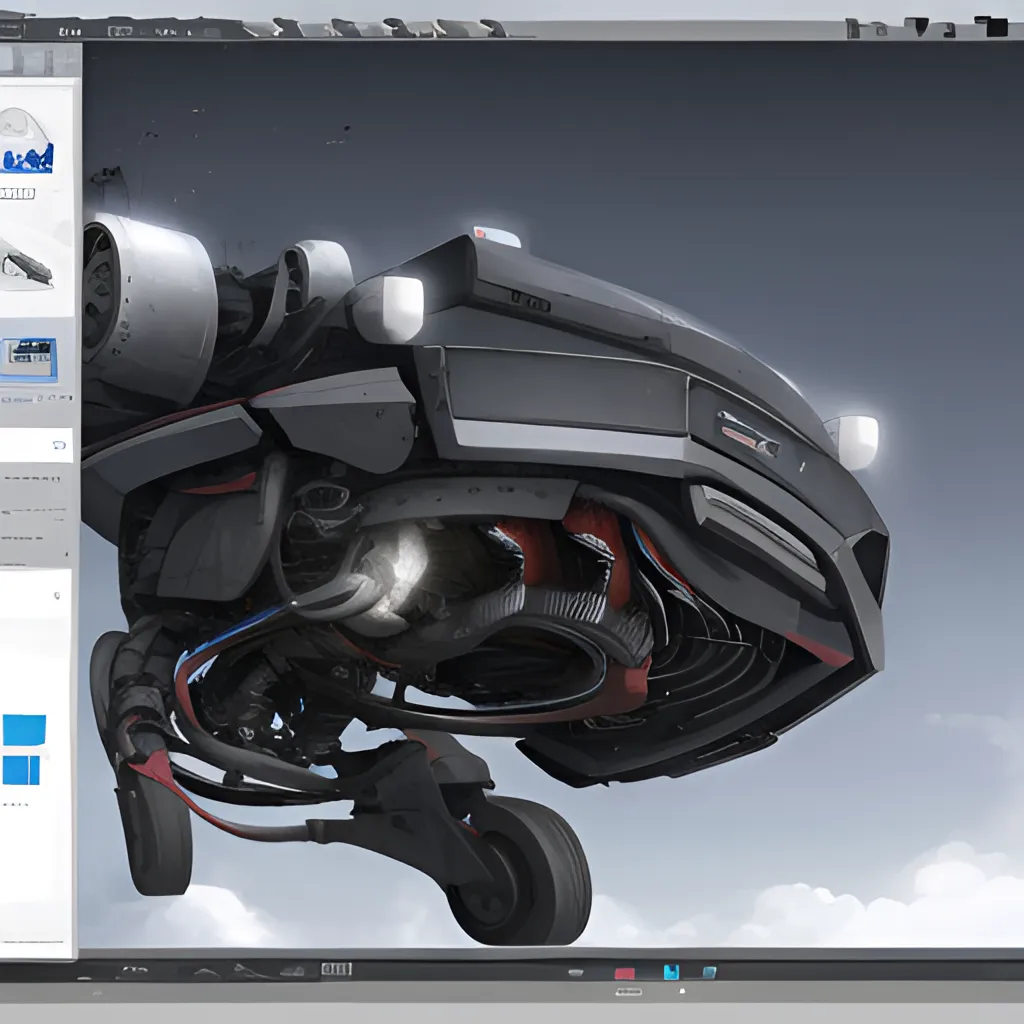Click the small icon in white sidebar panel header
Viewport: 1024px width, 1024px height.
[x=61, y=445]
